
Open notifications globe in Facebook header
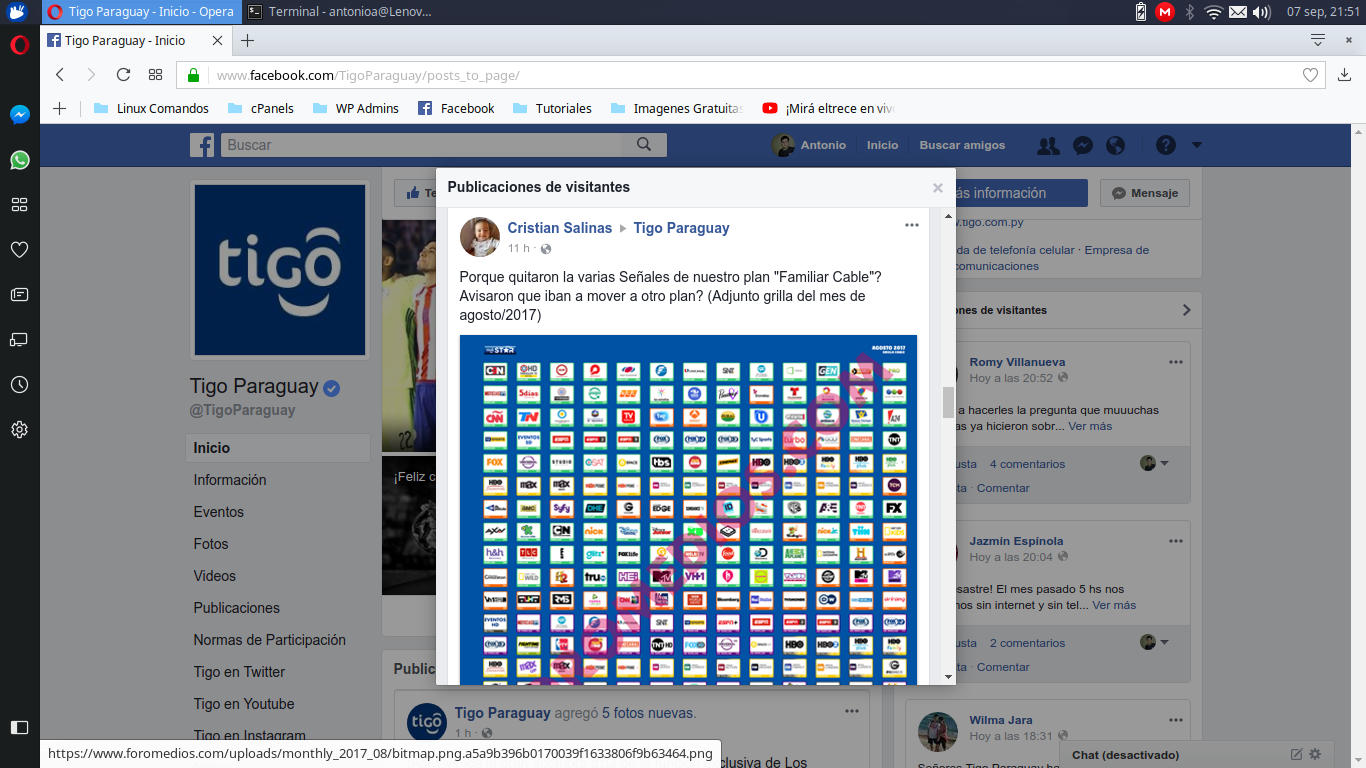1116,145
